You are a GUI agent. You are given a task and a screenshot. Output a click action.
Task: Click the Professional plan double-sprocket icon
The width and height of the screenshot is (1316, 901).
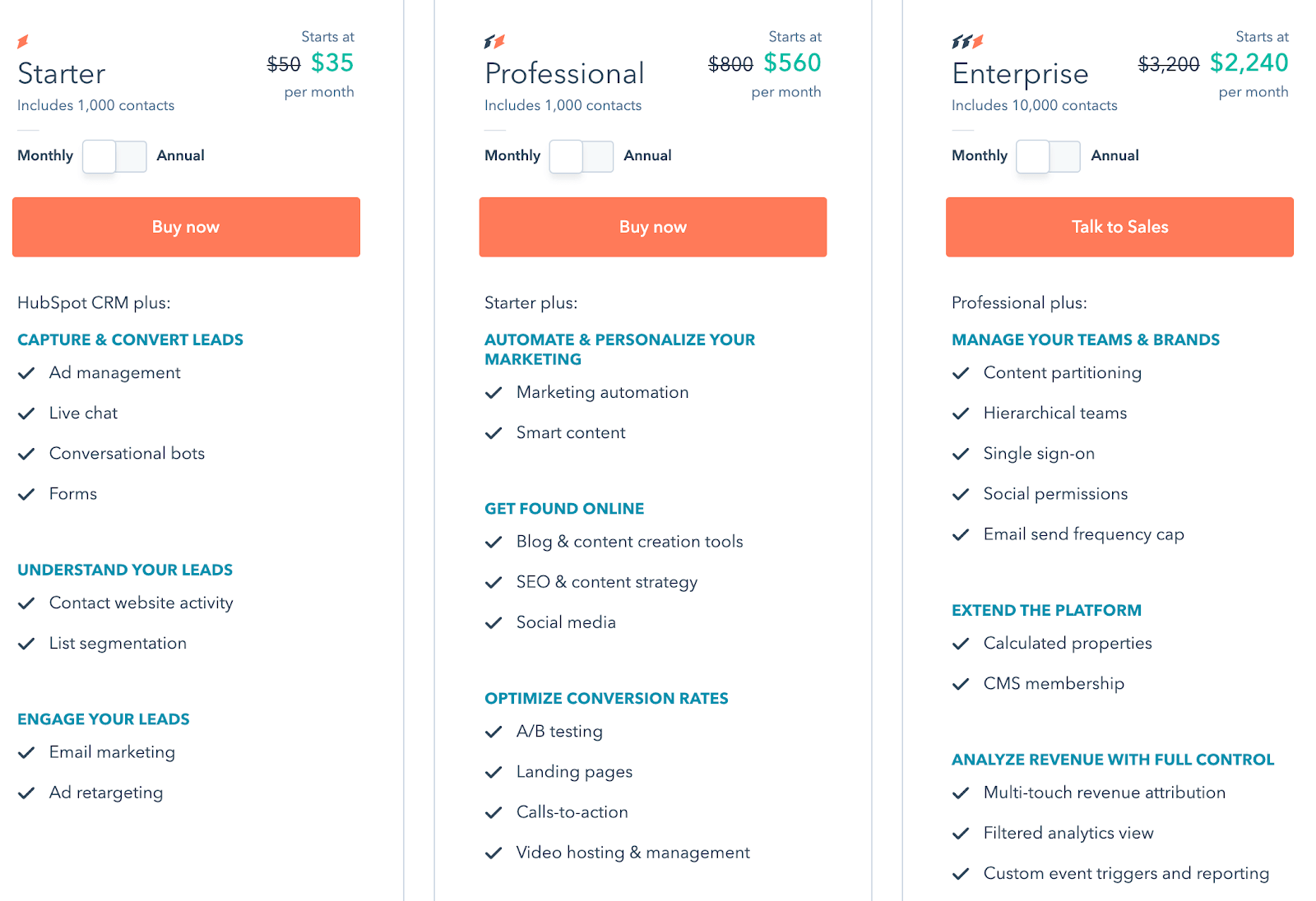click(x=494, y=41)
